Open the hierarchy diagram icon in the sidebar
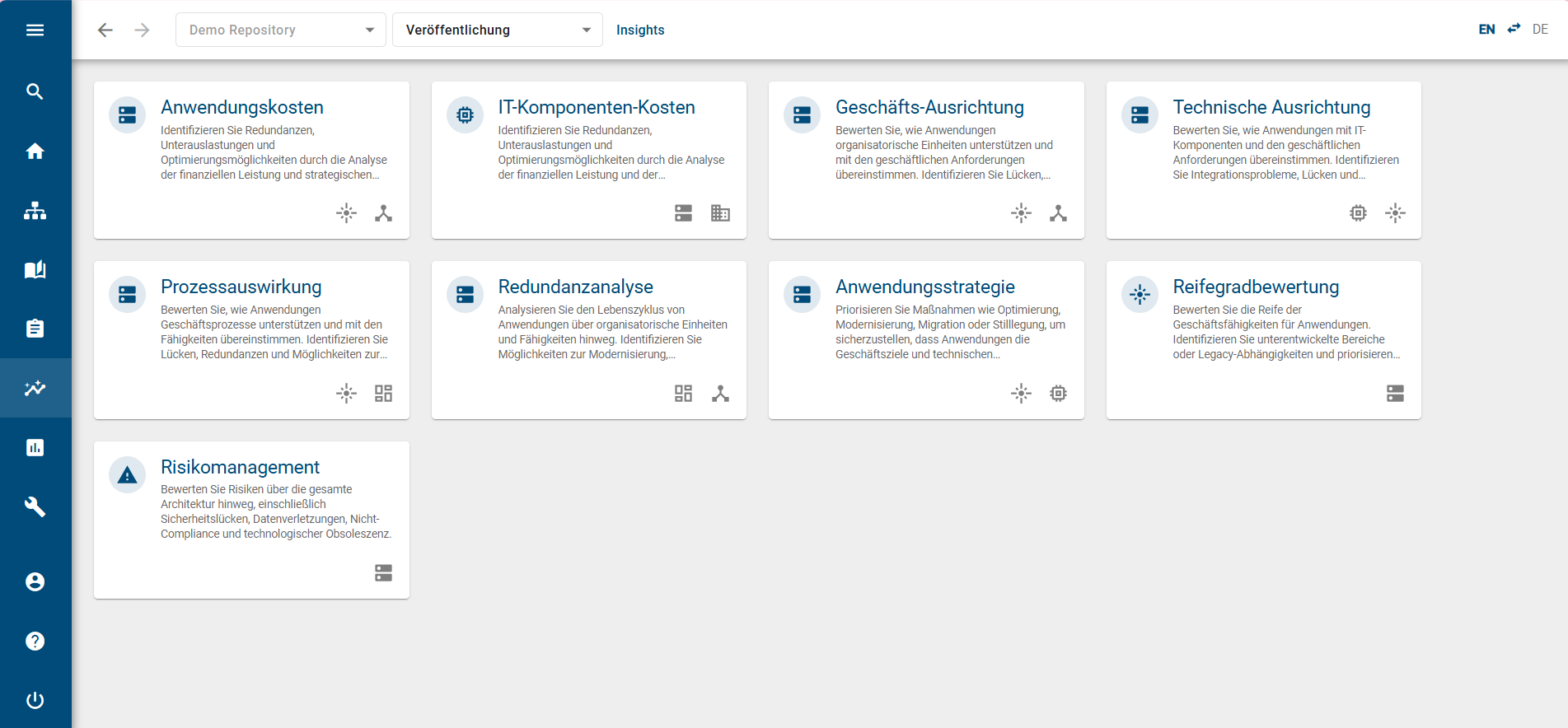 click(x=35, y=211)
